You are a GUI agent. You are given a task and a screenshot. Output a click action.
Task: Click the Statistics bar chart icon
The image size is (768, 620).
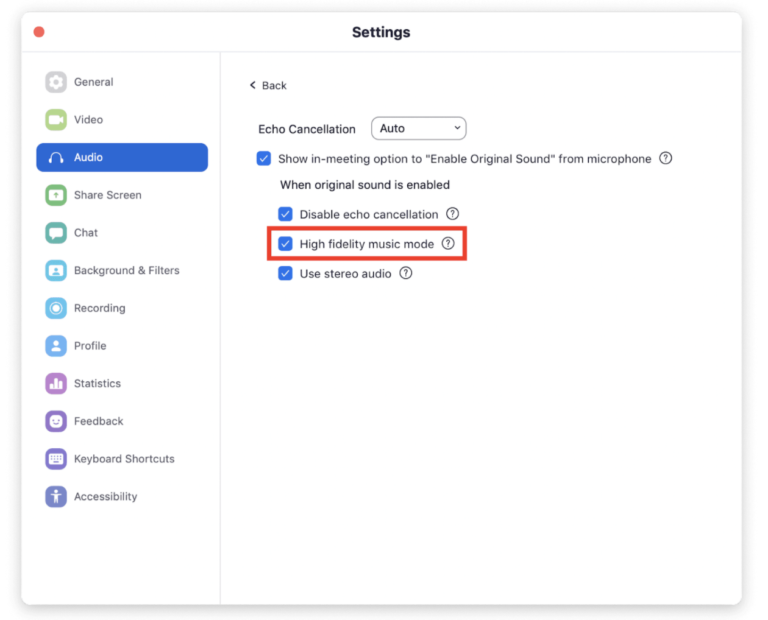coord(56,383)
